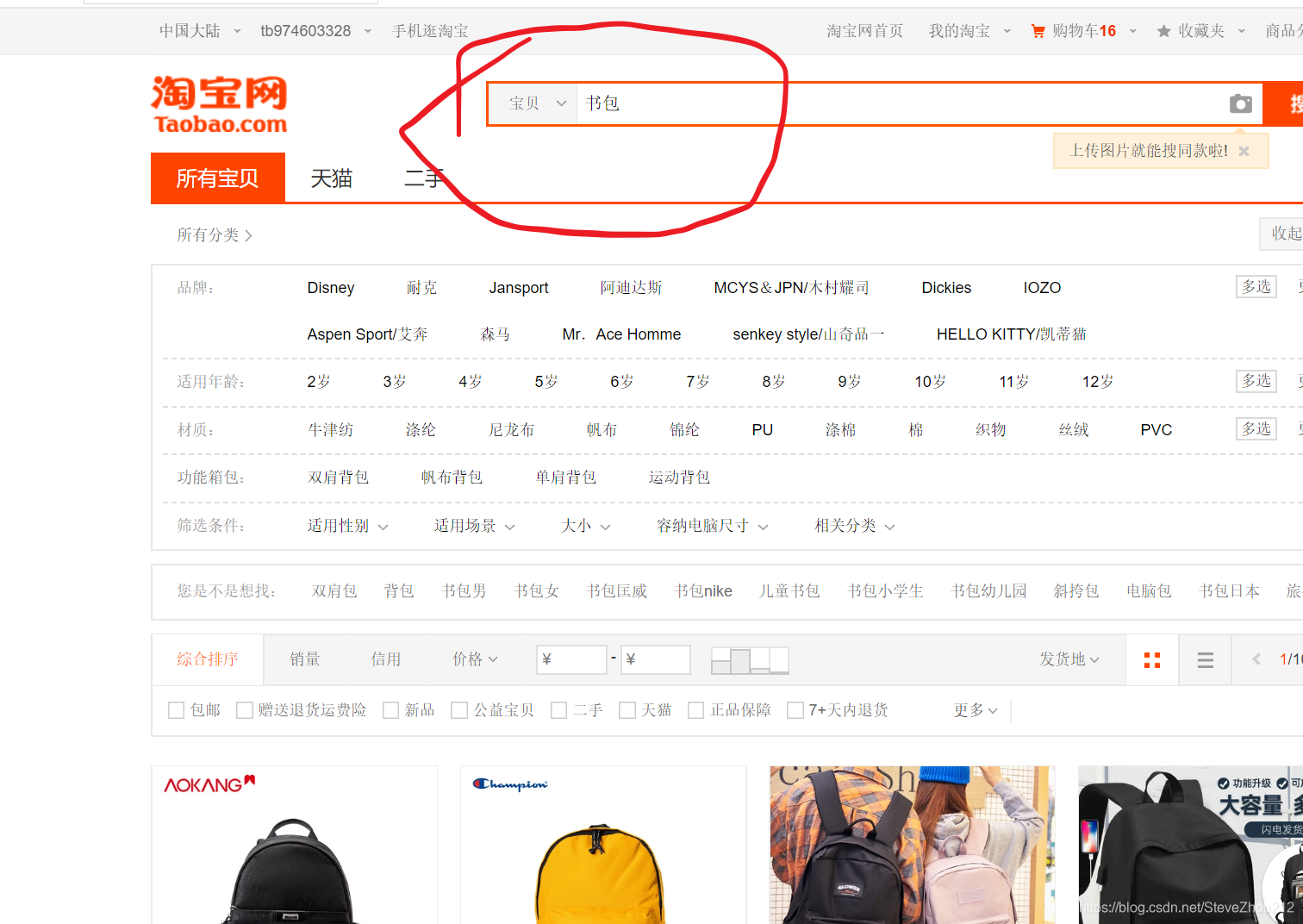Image resolution: width=1303 pixels, height=924 pixels.
Task: Filter by HELLO KITTY/凯蒂猫 brand
Action: coord(1012,334)
